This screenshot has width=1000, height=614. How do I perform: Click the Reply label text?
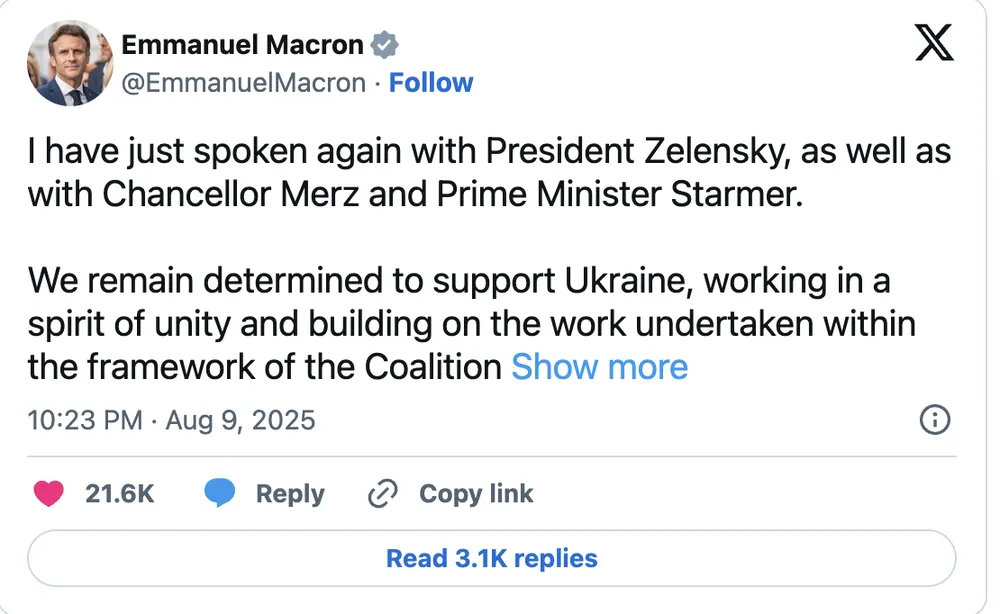click(290, 493)
